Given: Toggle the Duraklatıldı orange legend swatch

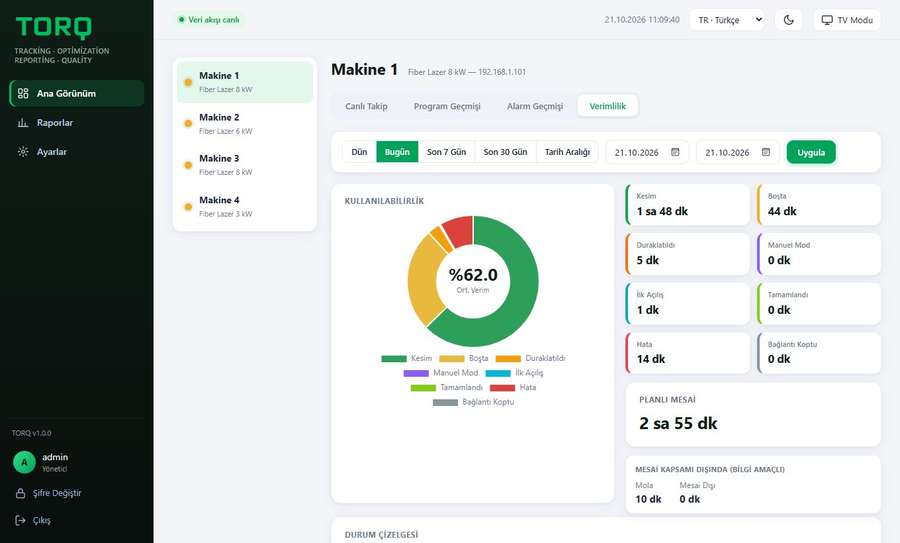Looking at the screenshot, I should pos(508,359).
